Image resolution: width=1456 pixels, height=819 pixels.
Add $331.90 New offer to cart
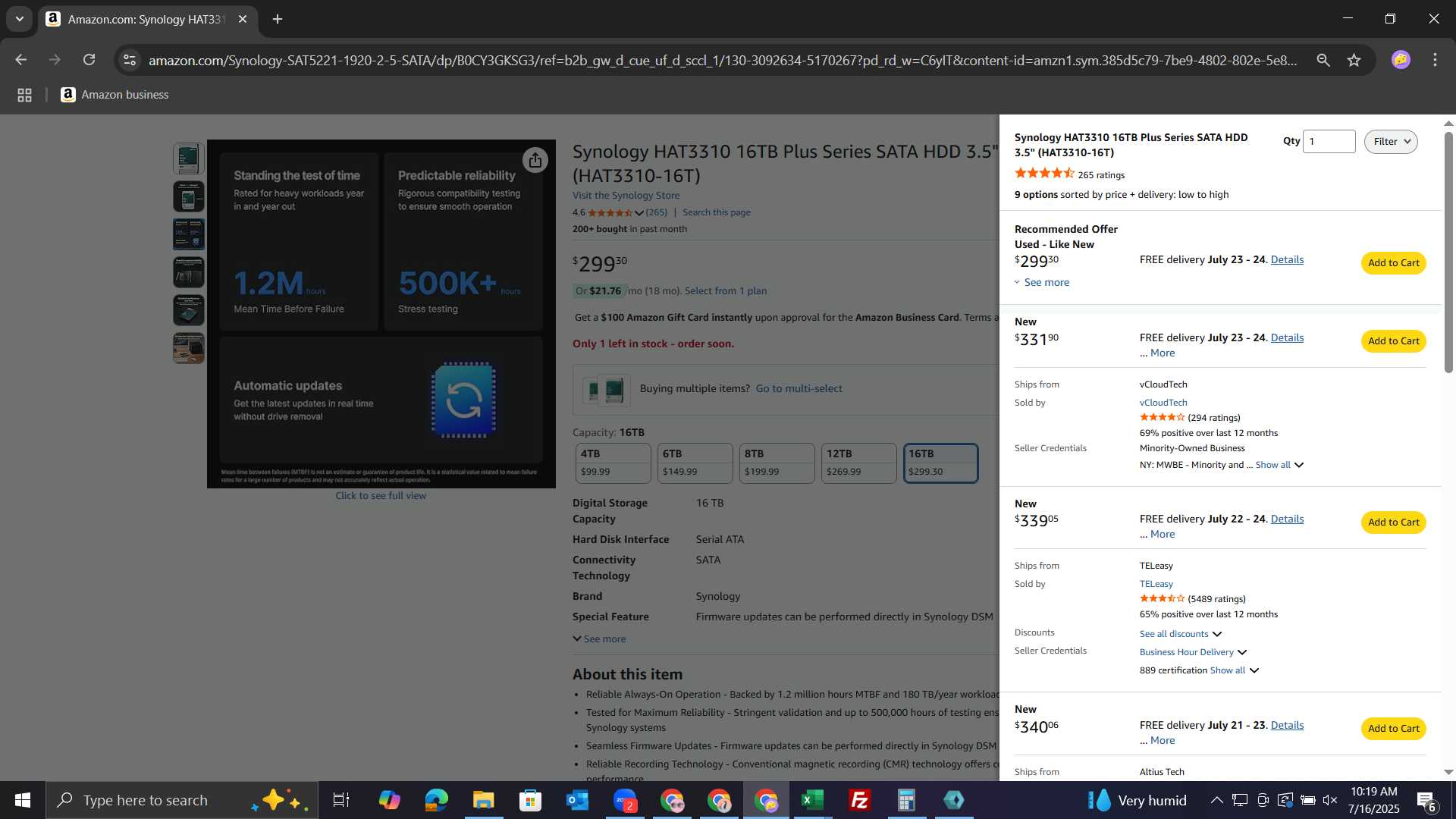[x=1393, y=341]
